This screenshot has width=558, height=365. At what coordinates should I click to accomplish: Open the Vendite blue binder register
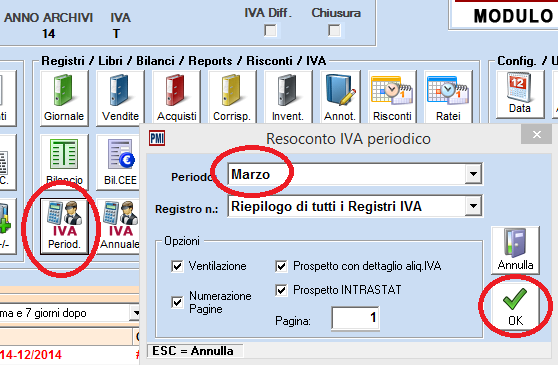[x=120, y=98]
